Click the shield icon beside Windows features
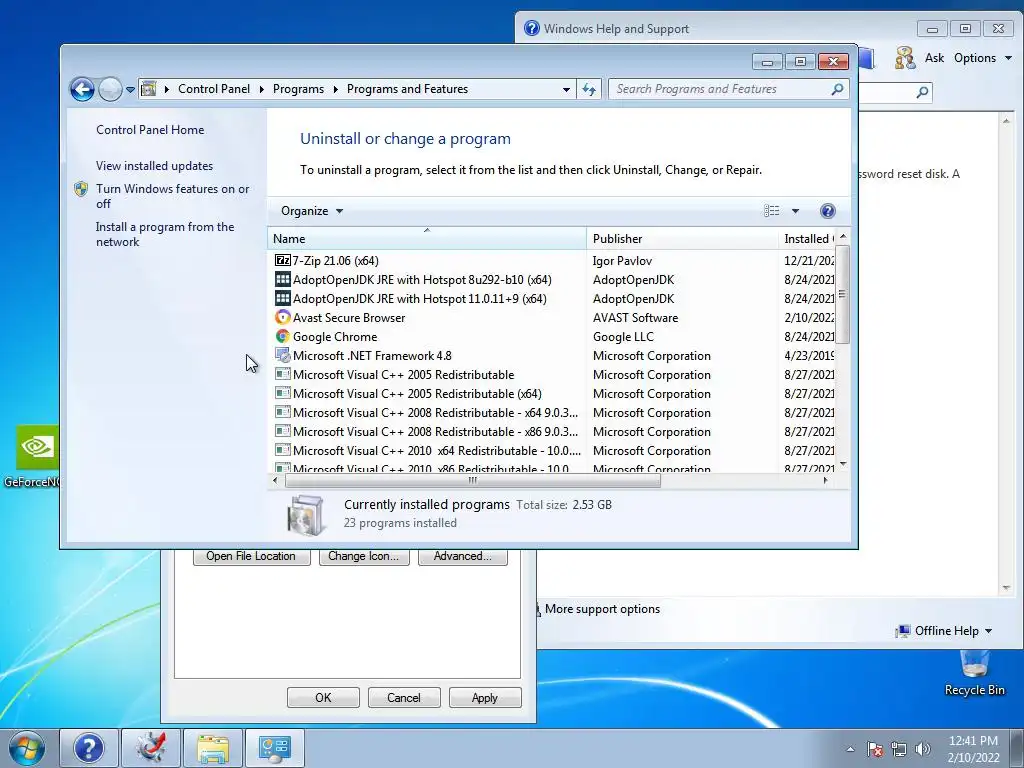Image resolution: width=1024 pixels, height=768 pixels. click(x=81, y=189)
